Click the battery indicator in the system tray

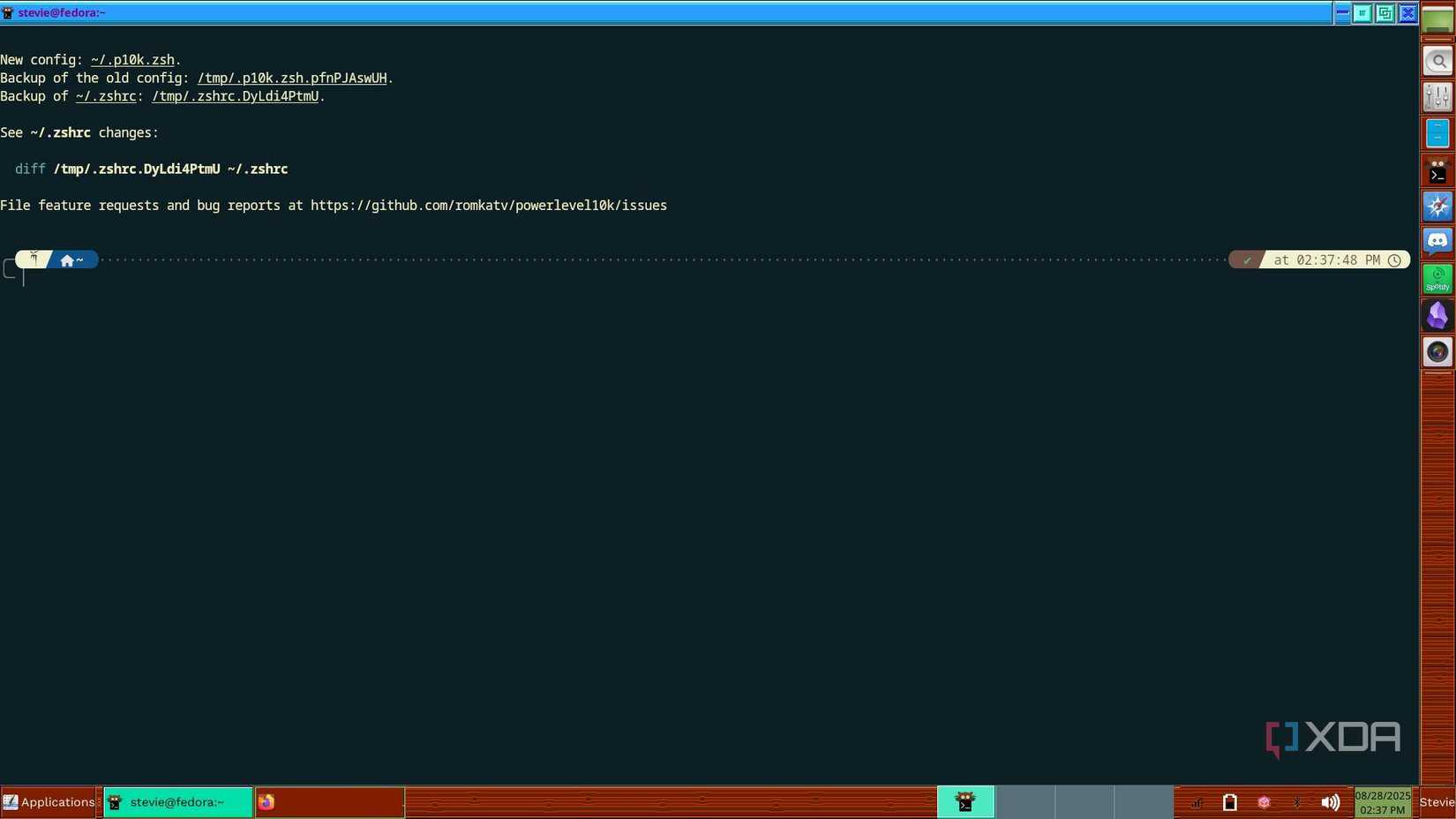[x=1229, y=802]
